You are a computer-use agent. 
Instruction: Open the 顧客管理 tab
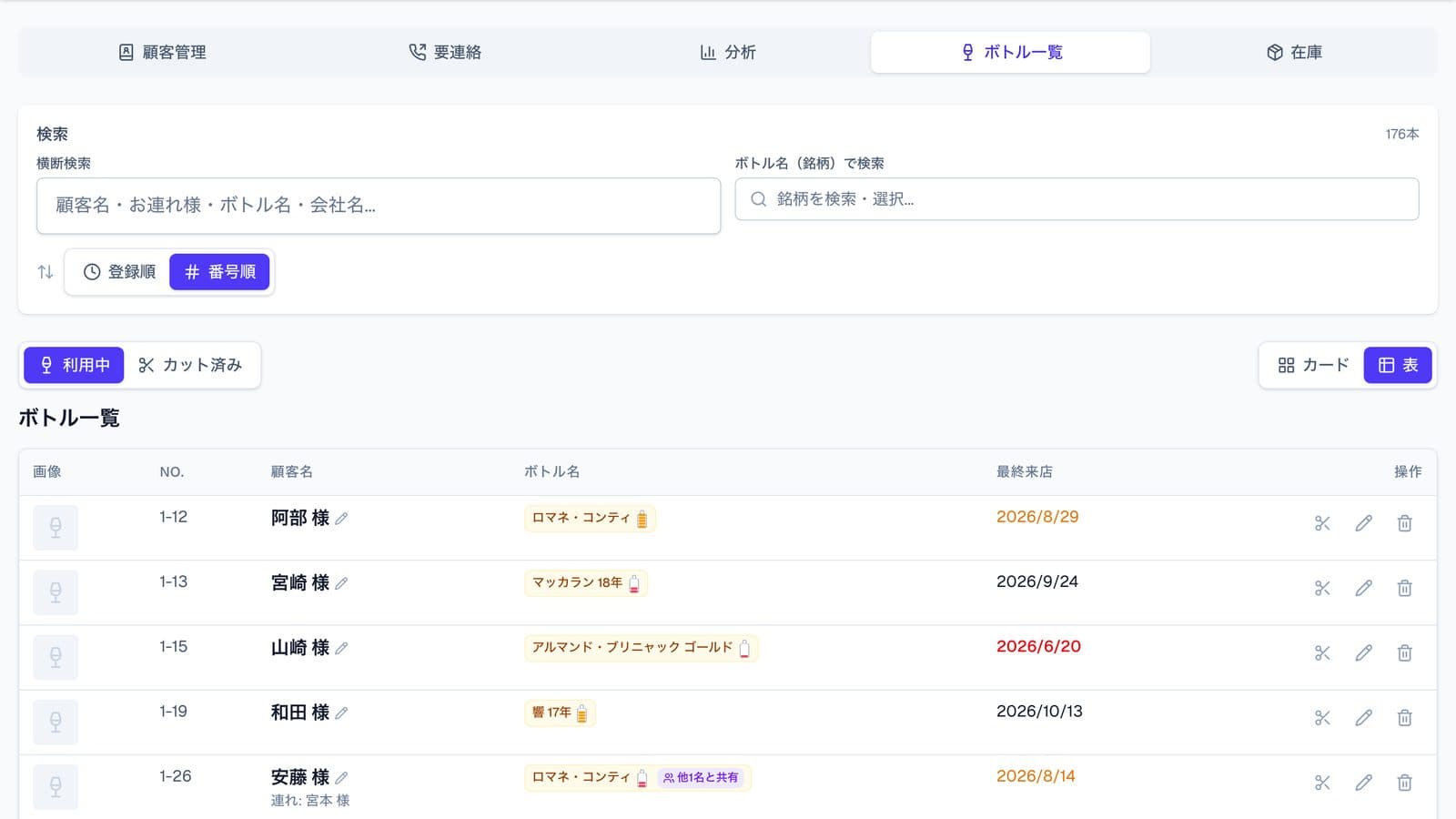tap(162, 53)
